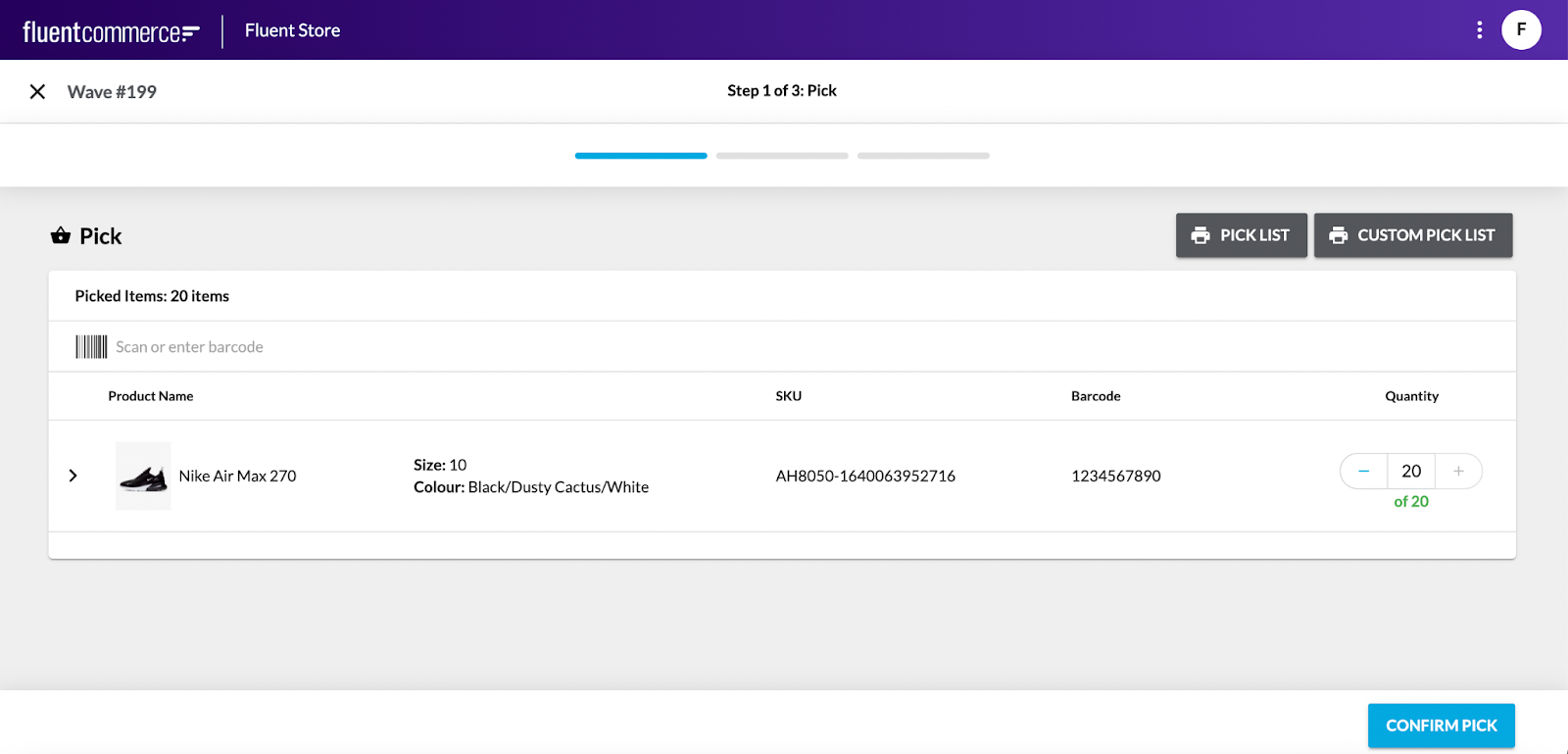
Task: Expand the Nike Air Max 270 row
Action: 73,476
